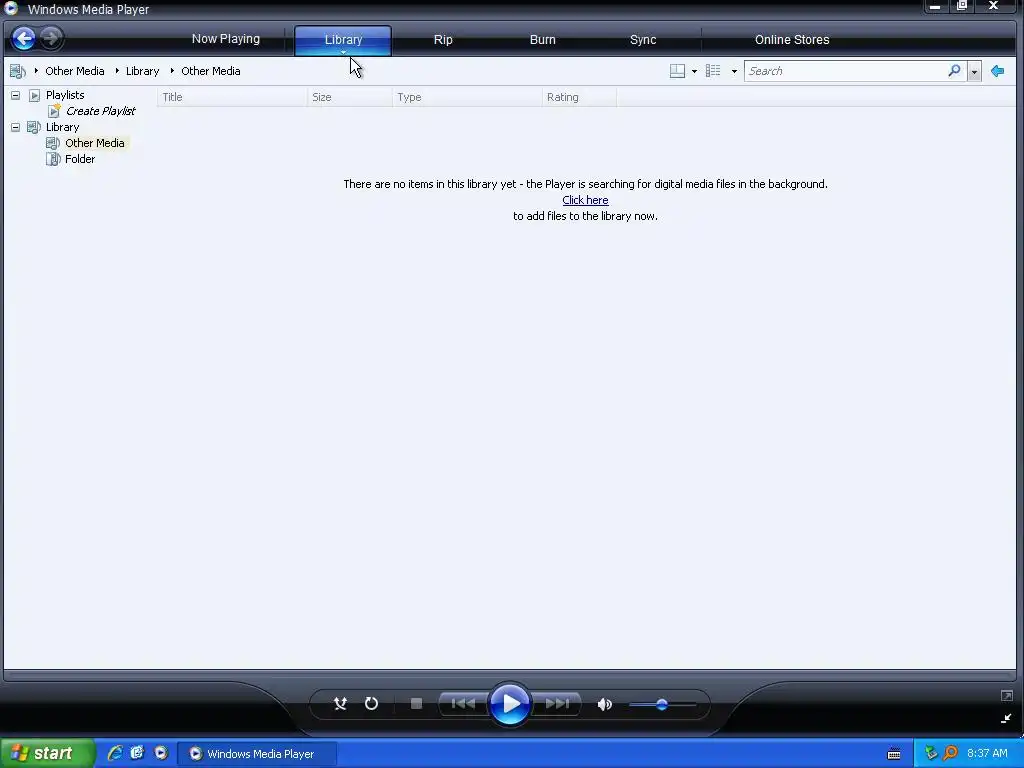1024x768 pixels.
Task: Select Playlists in the navigation tree
Action: pyautogui.click(x=65, y=95)
